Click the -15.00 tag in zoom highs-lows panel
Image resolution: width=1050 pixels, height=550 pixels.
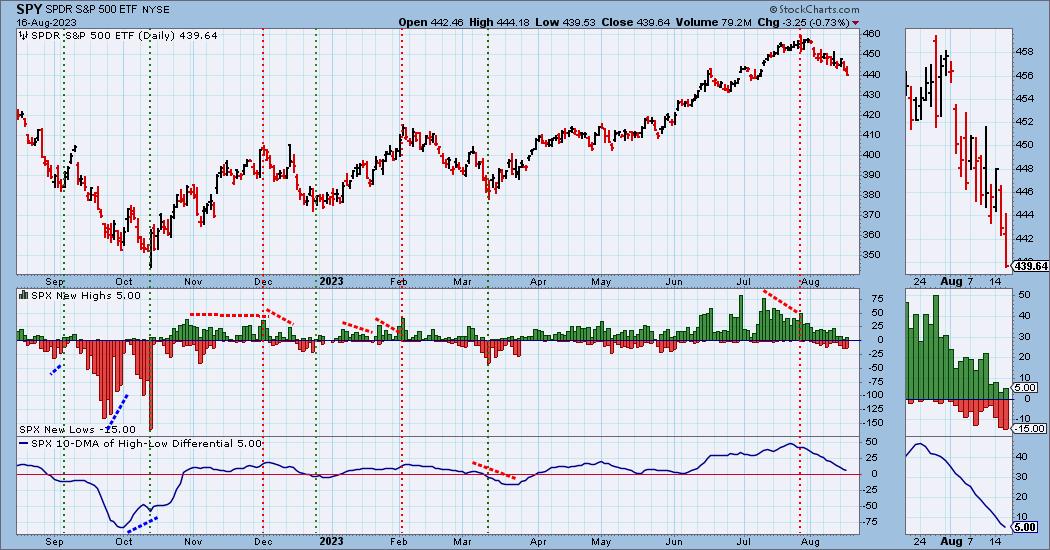pyautogui.click(x=1030, y=429)
